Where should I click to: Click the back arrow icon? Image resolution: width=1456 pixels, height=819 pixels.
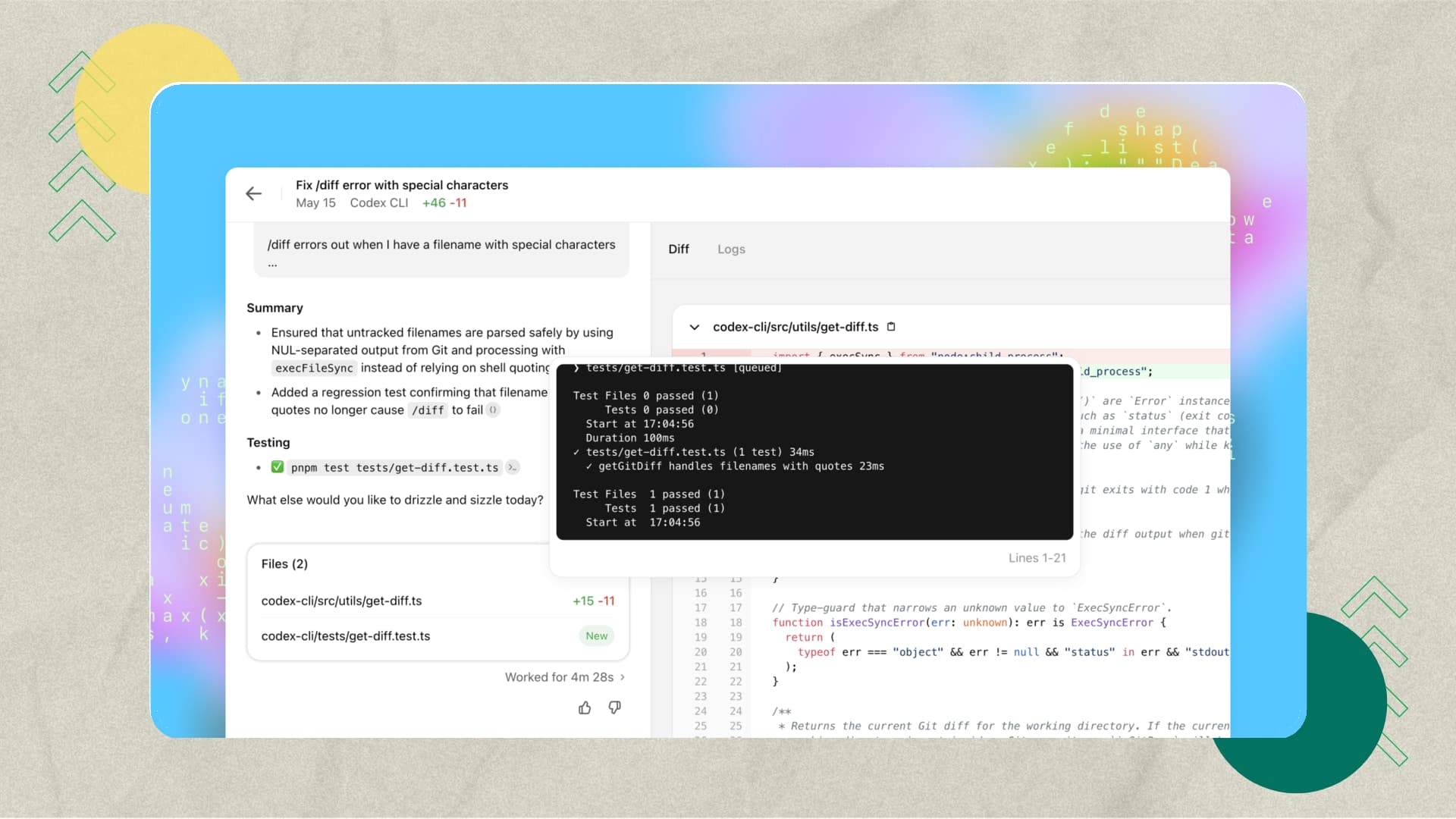click(x=254, y=194)
